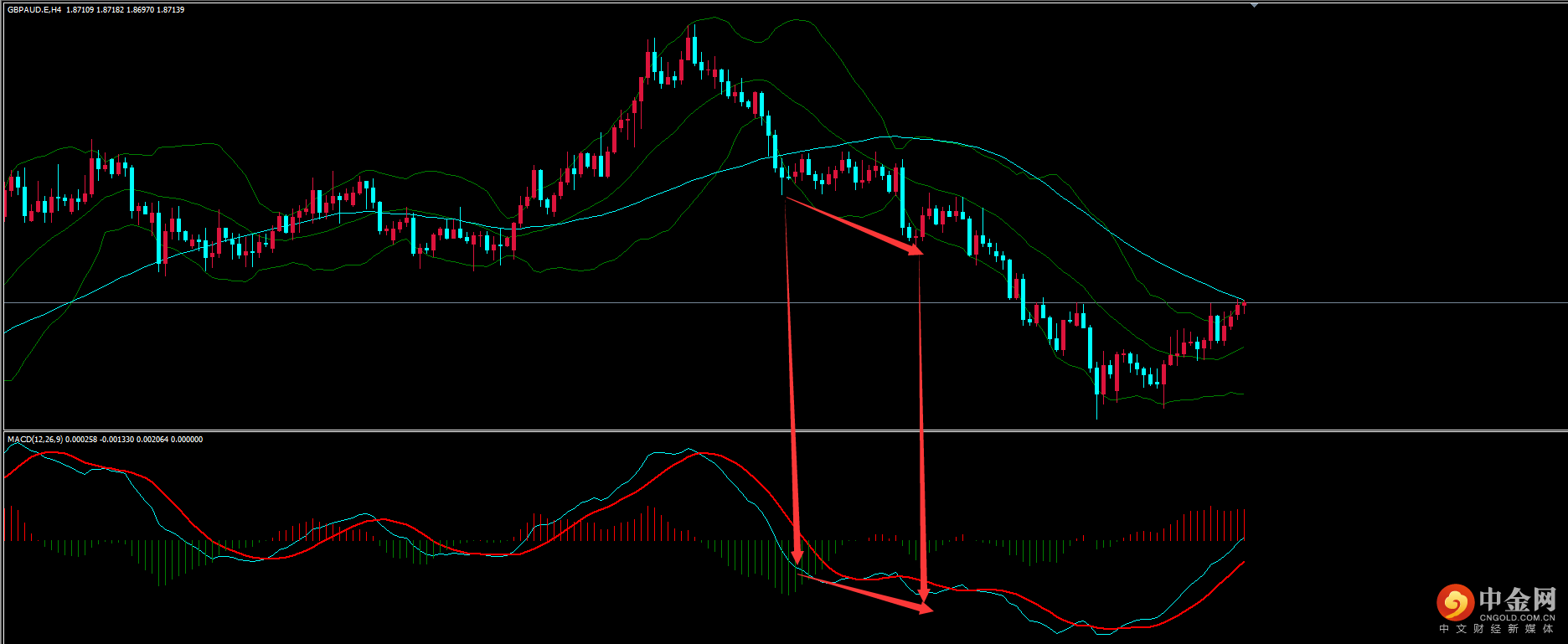Screen dimensions: 1568x644
Task: Click the low price value 1.86970
Action: (x=141, y=10)
